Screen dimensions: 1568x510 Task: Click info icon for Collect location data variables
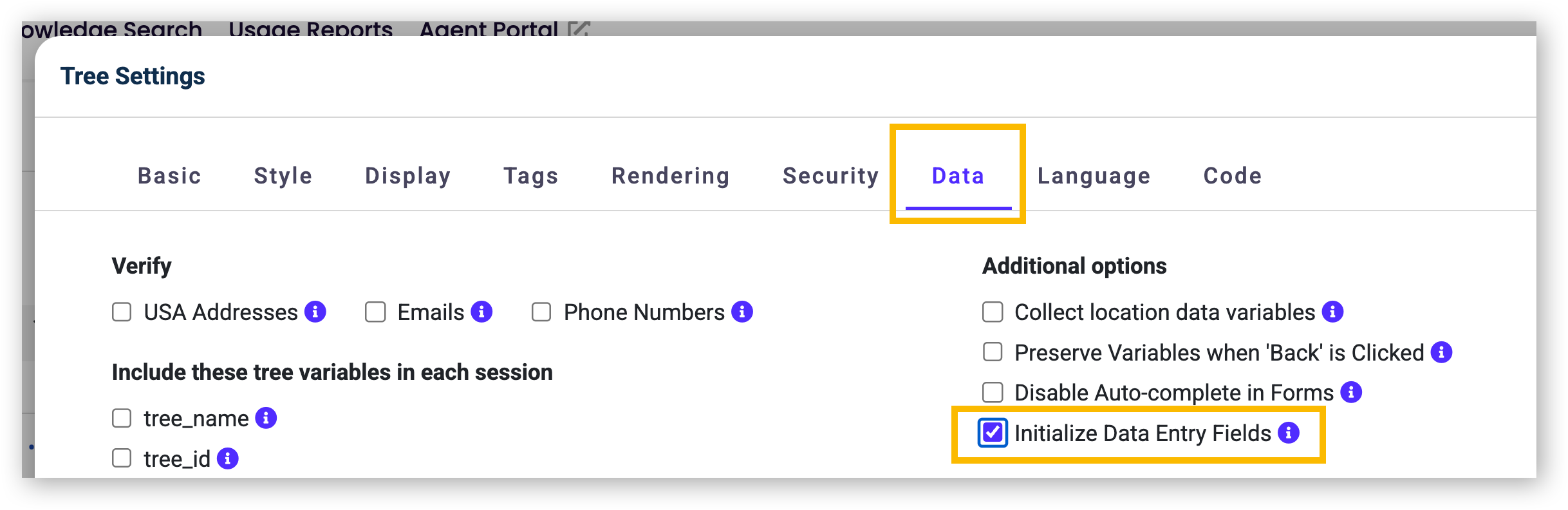[1332, 312]
